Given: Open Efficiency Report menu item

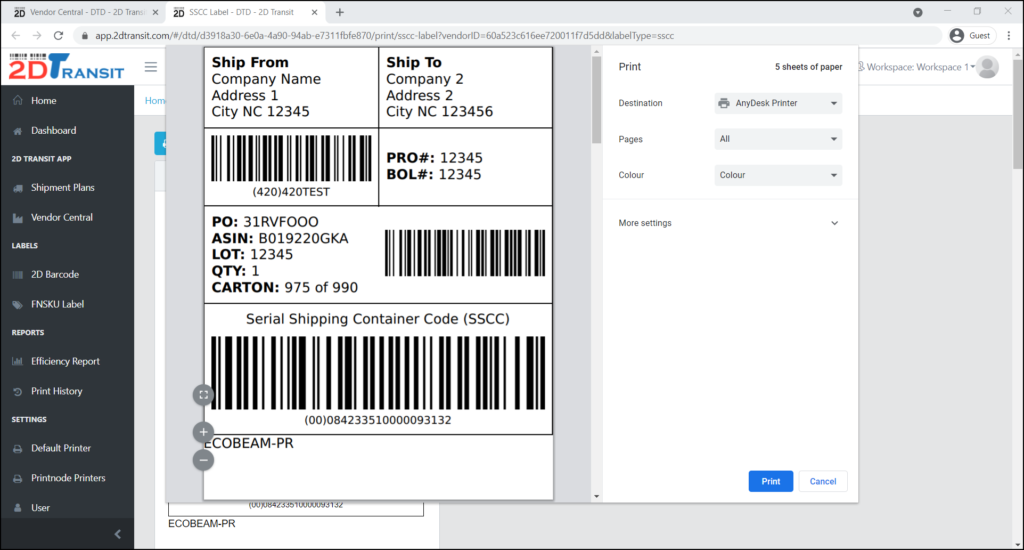Looking at the screenshot, I should (x=67, y=361).
